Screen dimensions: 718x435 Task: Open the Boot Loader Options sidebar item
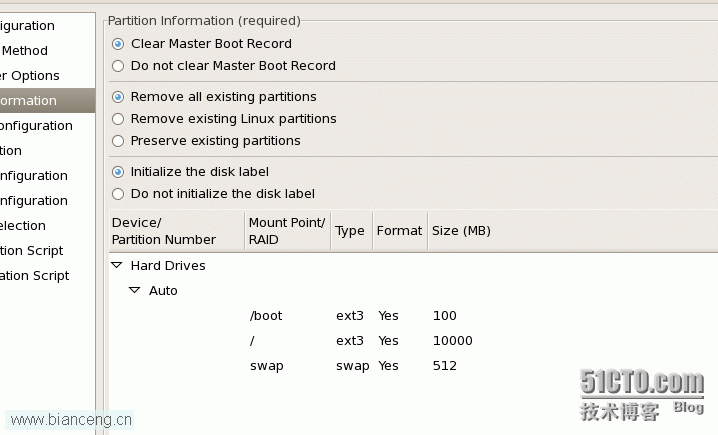(29, 76)
